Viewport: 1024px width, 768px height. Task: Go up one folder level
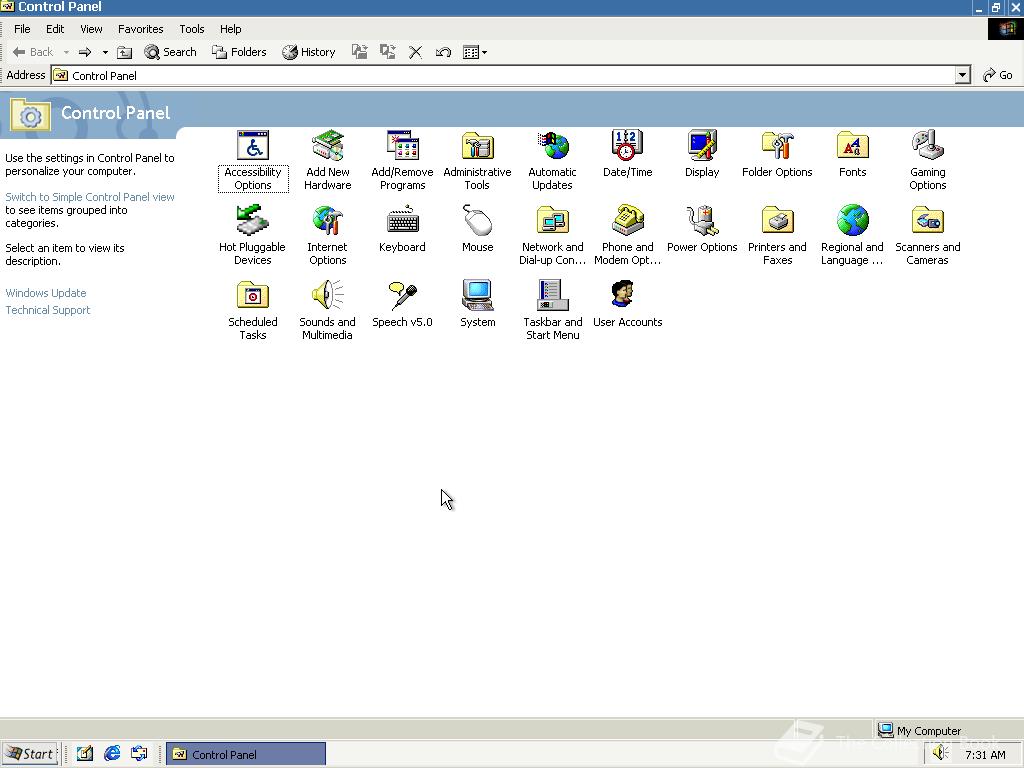pyautogui.click(x=124, y=52)
